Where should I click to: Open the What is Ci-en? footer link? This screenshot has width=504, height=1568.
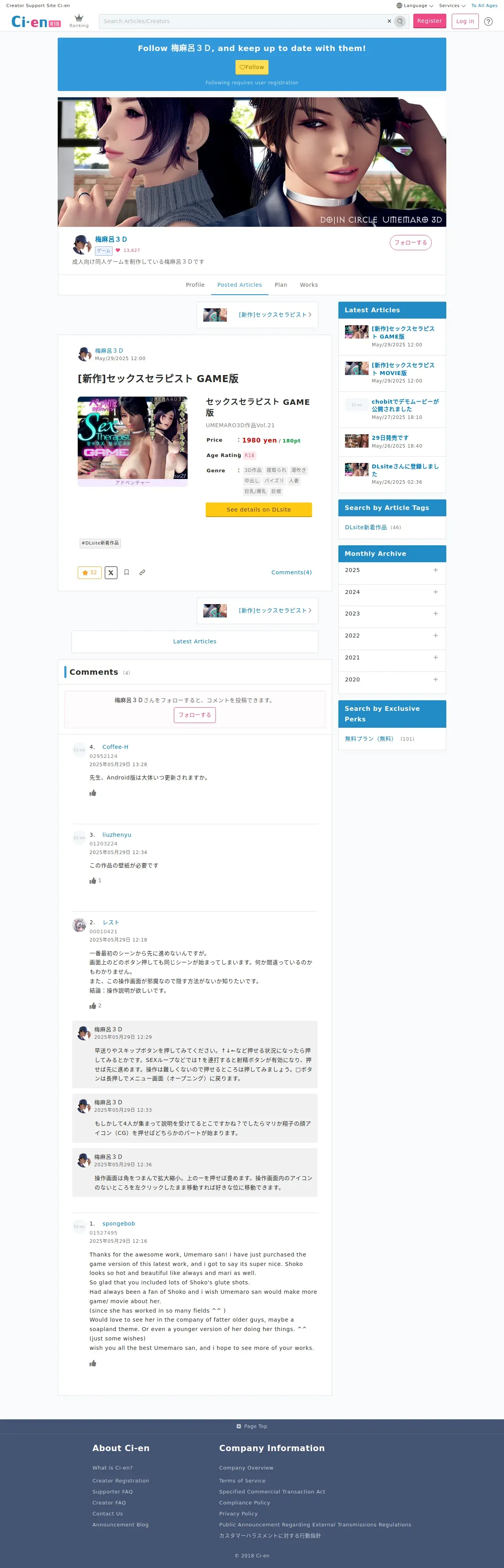point(113,1468)
